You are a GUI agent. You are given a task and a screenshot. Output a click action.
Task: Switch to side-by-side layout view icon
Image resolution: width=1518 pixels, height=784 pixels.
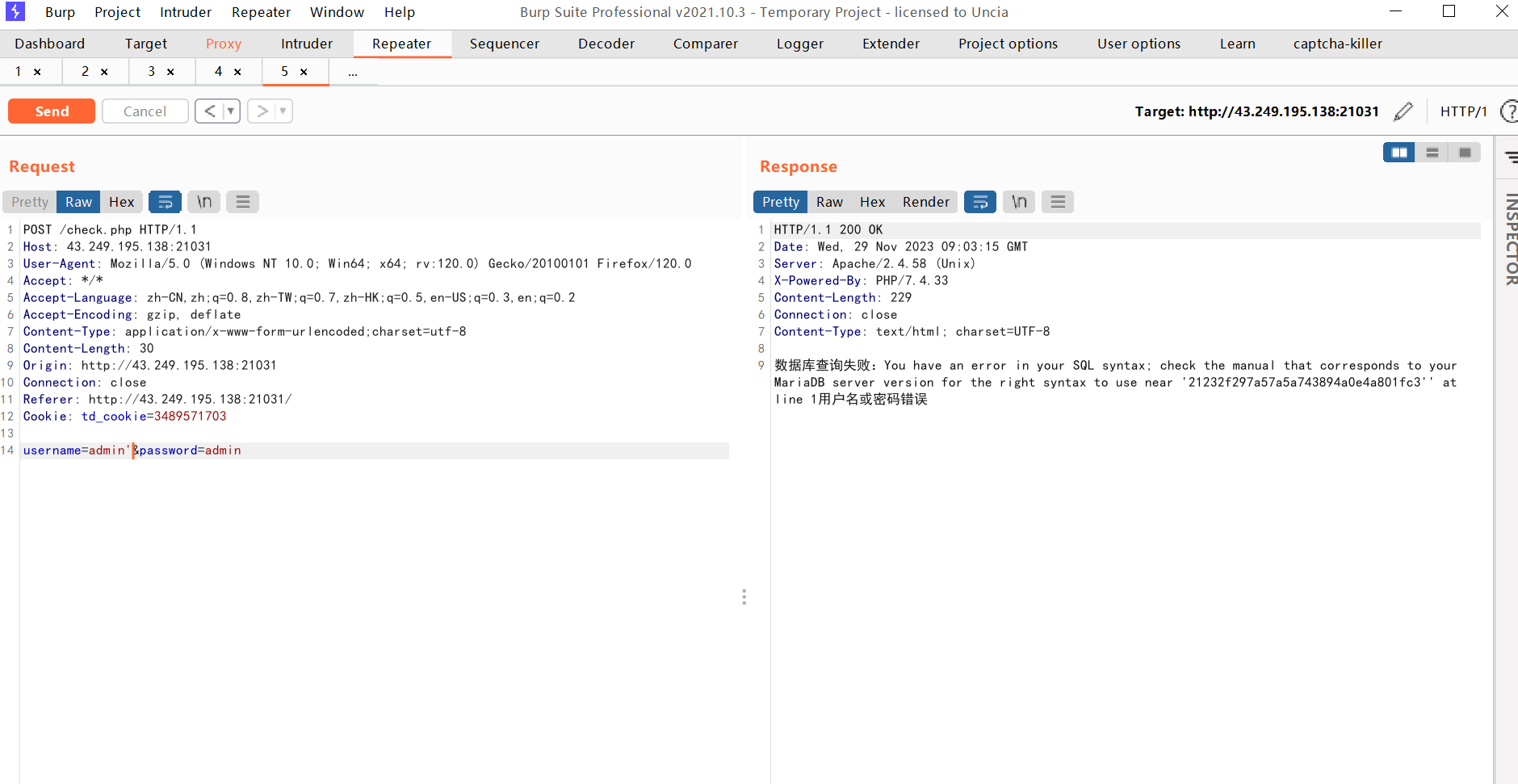coord(1399,153)
